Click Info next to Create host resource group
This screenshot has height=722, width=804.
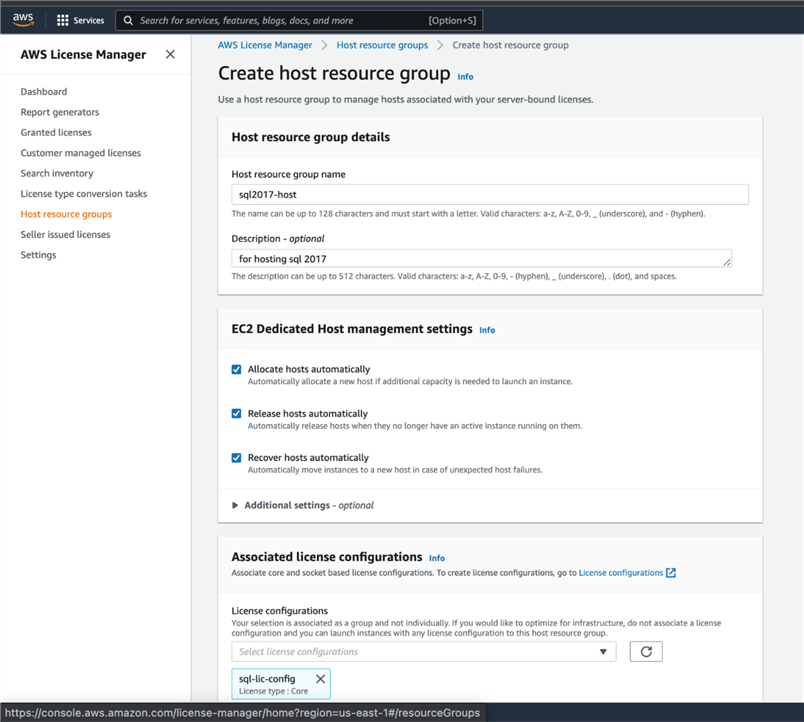[465, 77]
